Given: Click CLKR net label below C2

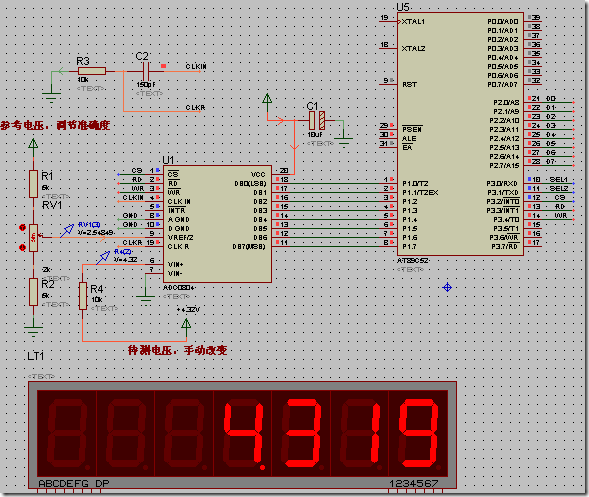Looking at the screenshot, I should pos(195,108).
